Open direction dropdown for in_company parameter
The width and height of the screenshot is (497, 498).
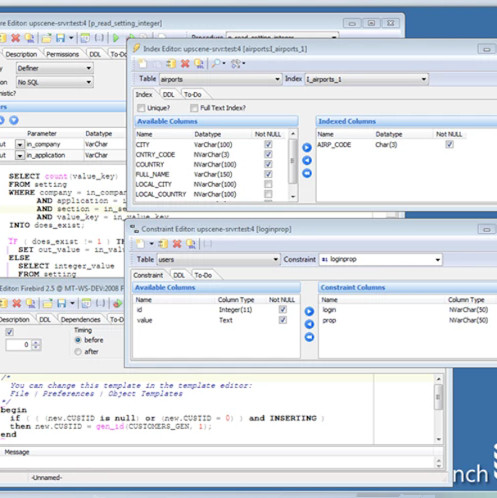pos(20,144)
